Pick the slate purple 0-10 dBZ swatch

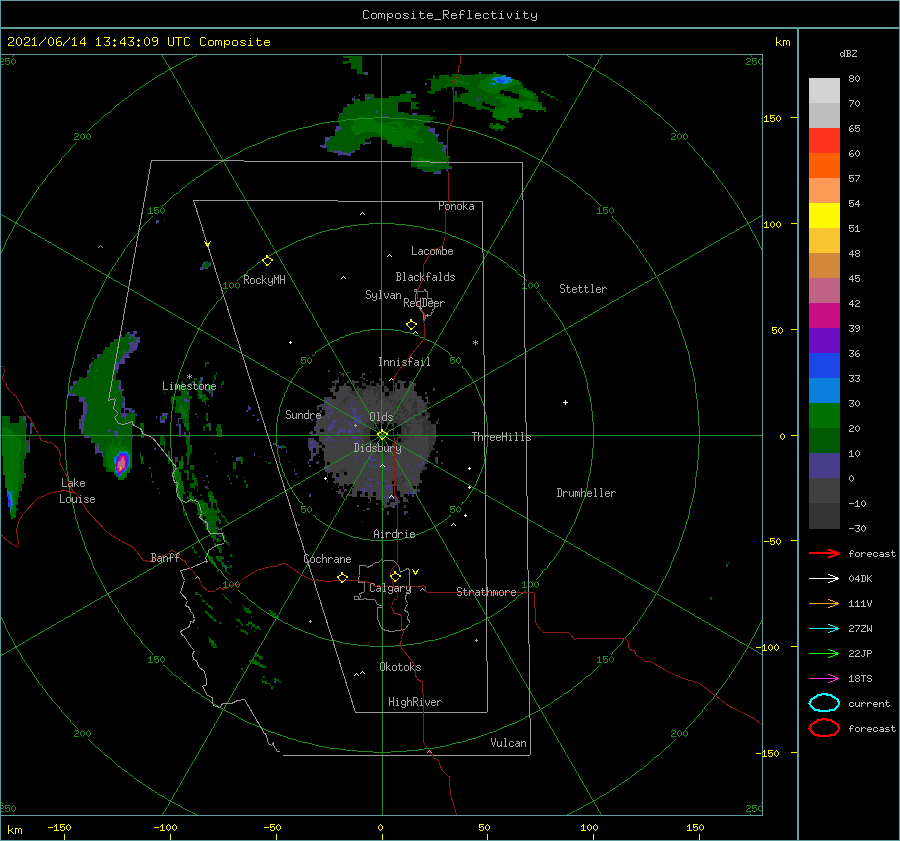click(824, 466)
